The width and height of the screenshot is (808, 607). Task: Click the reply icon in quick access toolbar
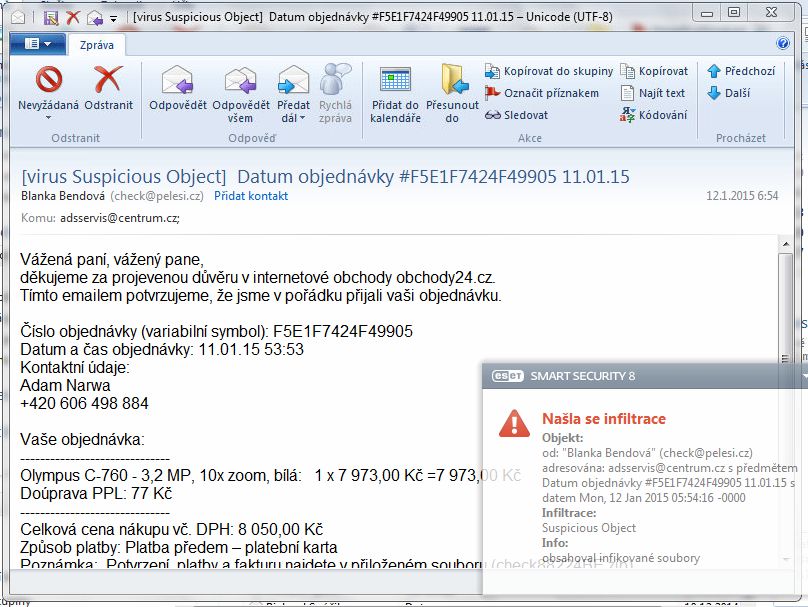[x=95, y=19]
